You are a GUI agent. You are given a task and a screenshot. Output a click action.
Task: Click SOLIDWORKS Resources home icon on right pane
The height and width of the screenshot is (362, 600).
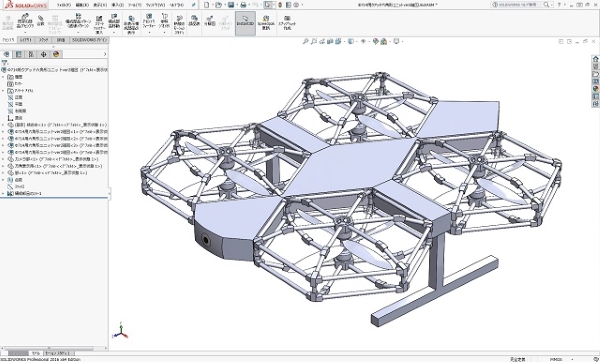coord(595,59)
